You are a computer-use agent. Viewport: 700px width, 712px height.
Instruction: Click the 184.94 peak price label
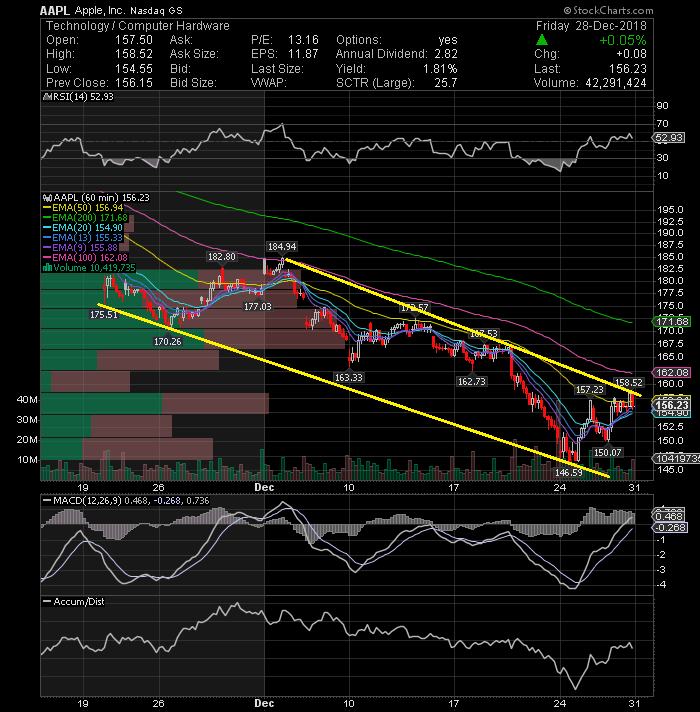282,247
